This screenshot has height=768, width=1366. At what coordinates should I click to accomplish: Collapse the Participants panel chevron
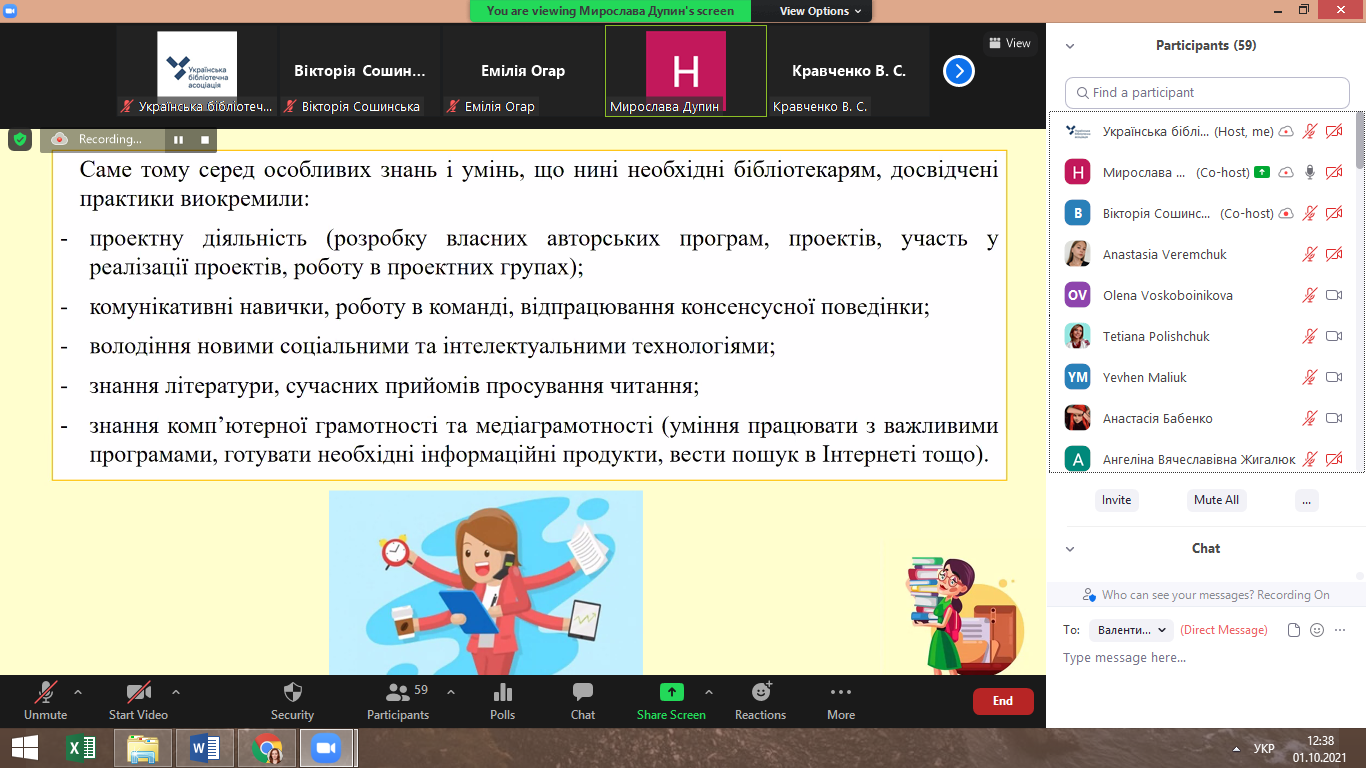[x=1070, y=46]
